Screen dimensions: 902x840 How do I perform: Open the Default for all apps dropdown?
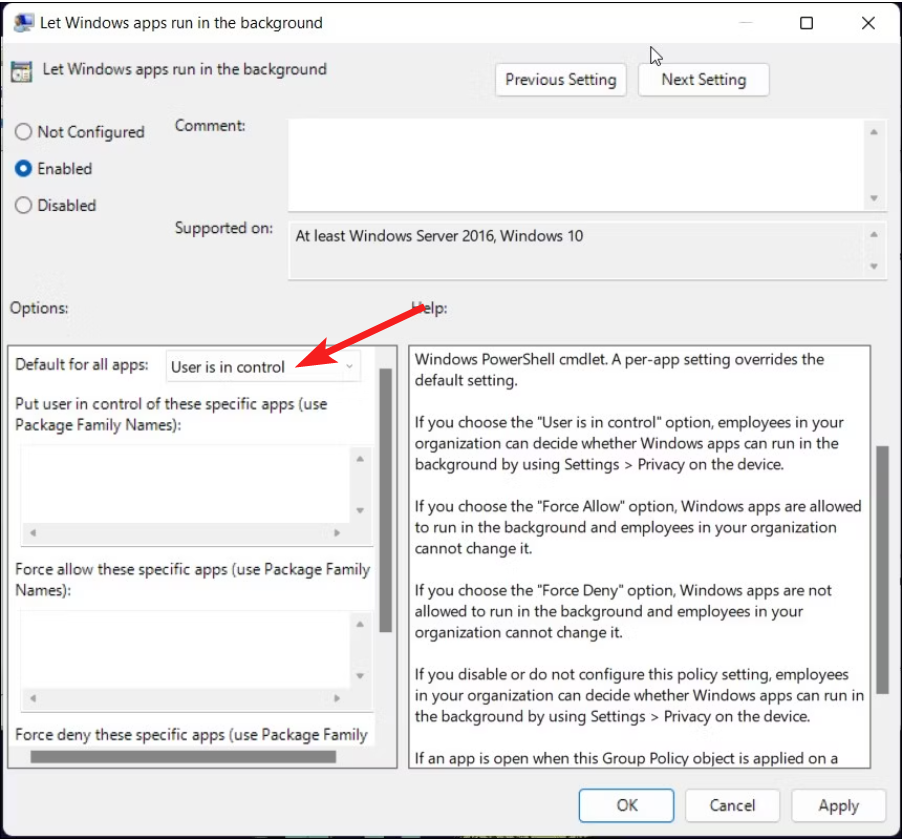coord(263,366)
